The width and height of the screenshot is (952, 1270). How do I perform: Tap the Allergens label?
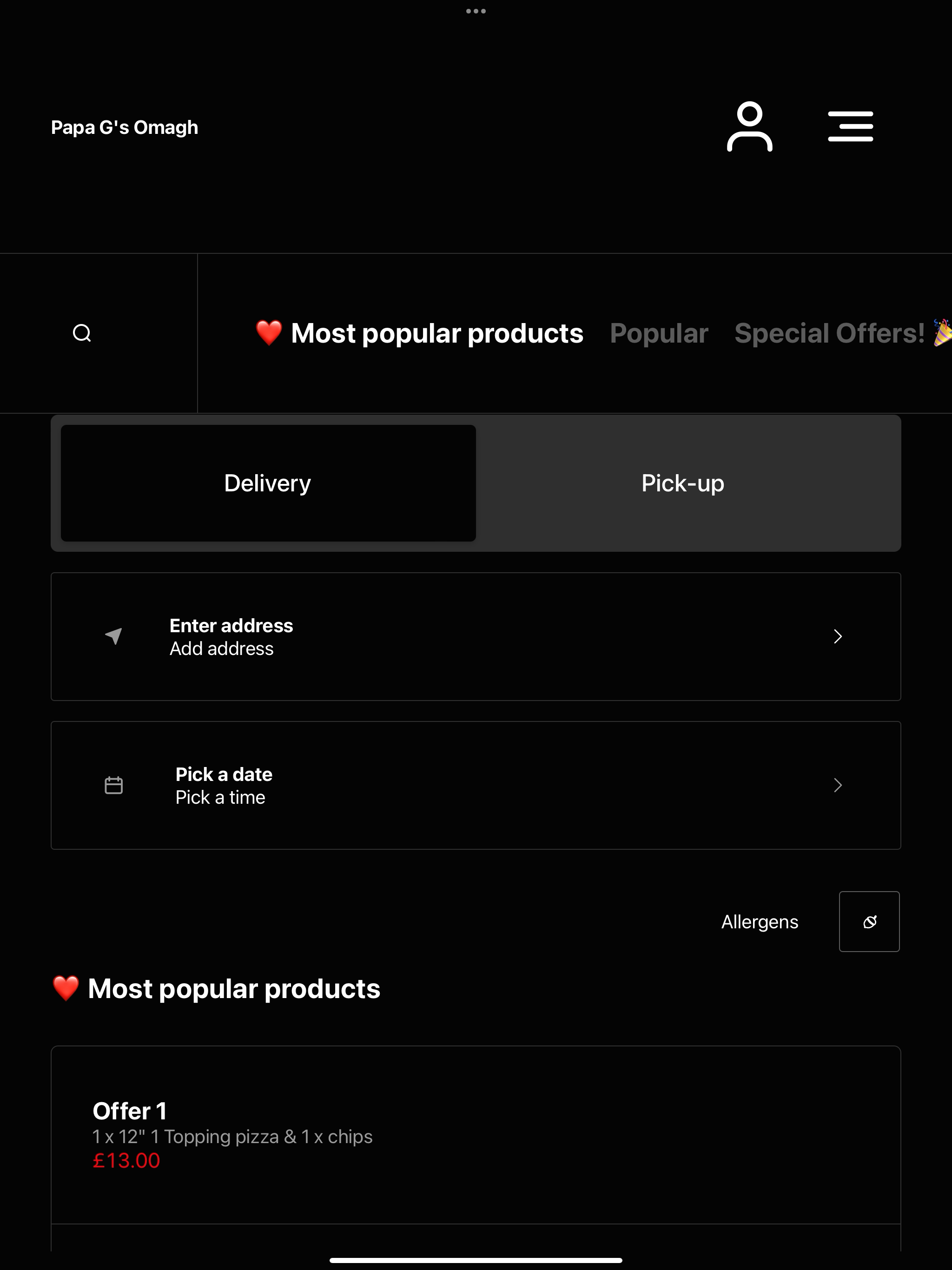coord(760,921)
